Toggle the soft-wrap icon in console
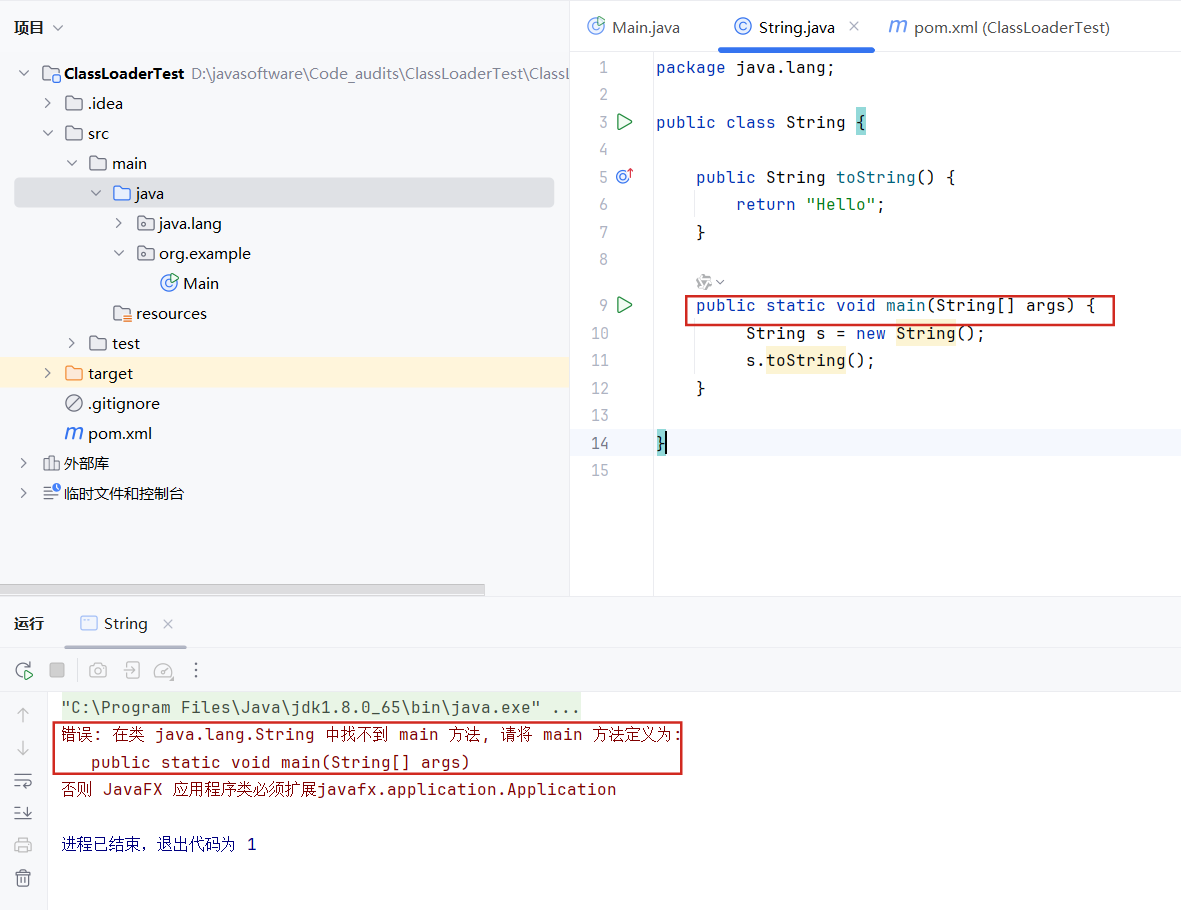 point(23,781)
